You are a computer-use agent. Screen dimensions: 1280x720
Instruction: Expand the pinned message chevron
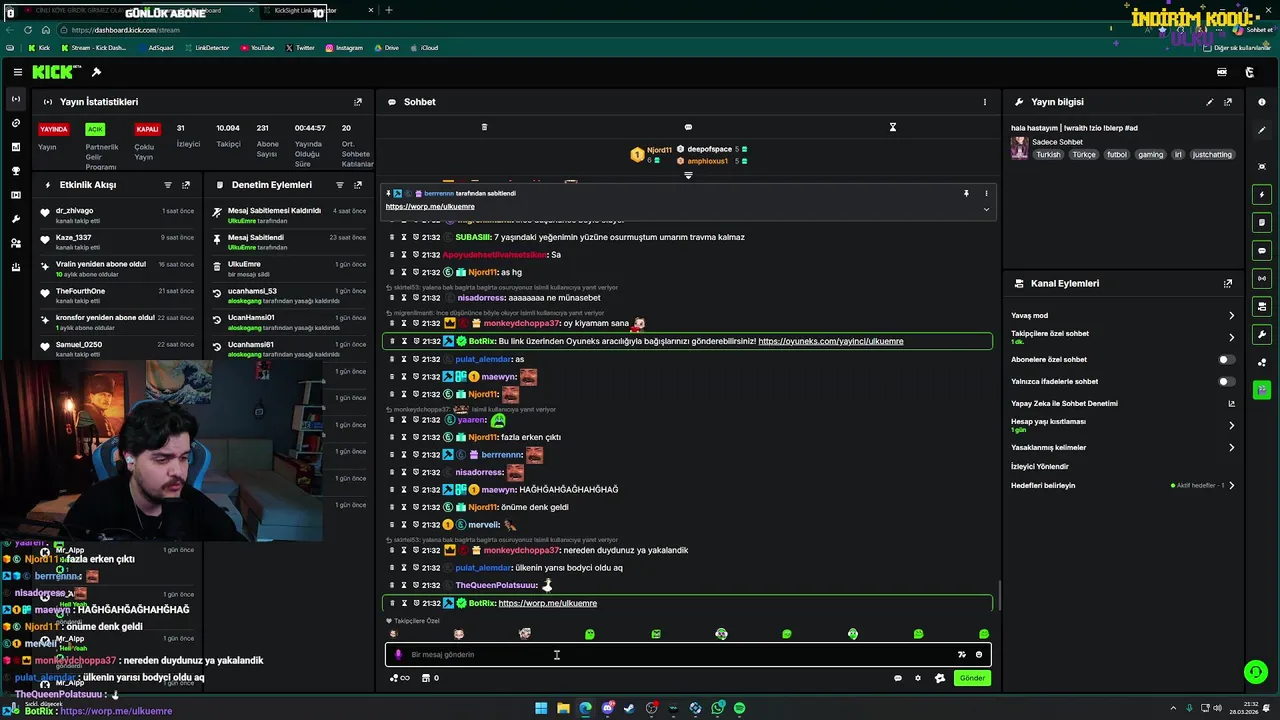tap(986, 209)
